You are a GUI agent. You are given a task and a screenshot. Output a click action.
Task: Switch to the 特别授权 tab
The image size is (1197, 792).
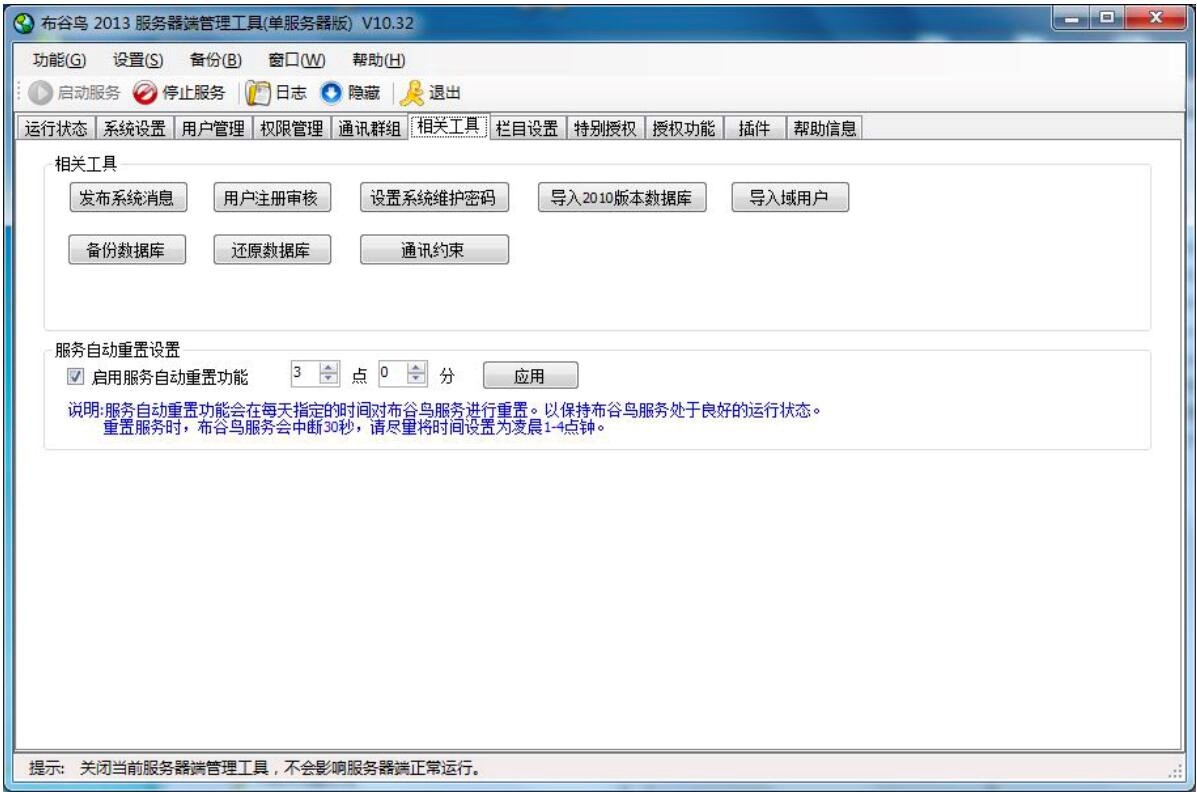(605, 128)
